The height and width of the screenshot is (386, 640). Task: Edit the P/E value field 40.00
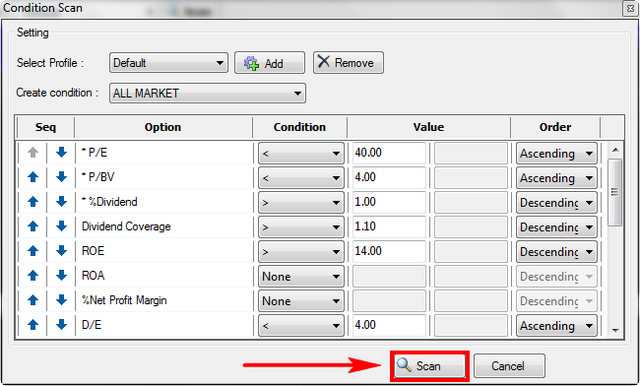[389, 153]
